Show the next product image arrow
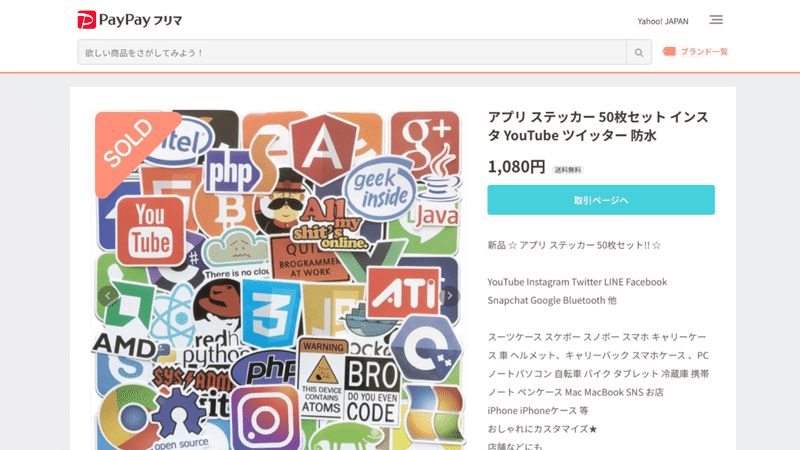Image resolution: width=800 pixels, height=450 pixels. coord(449,295)
